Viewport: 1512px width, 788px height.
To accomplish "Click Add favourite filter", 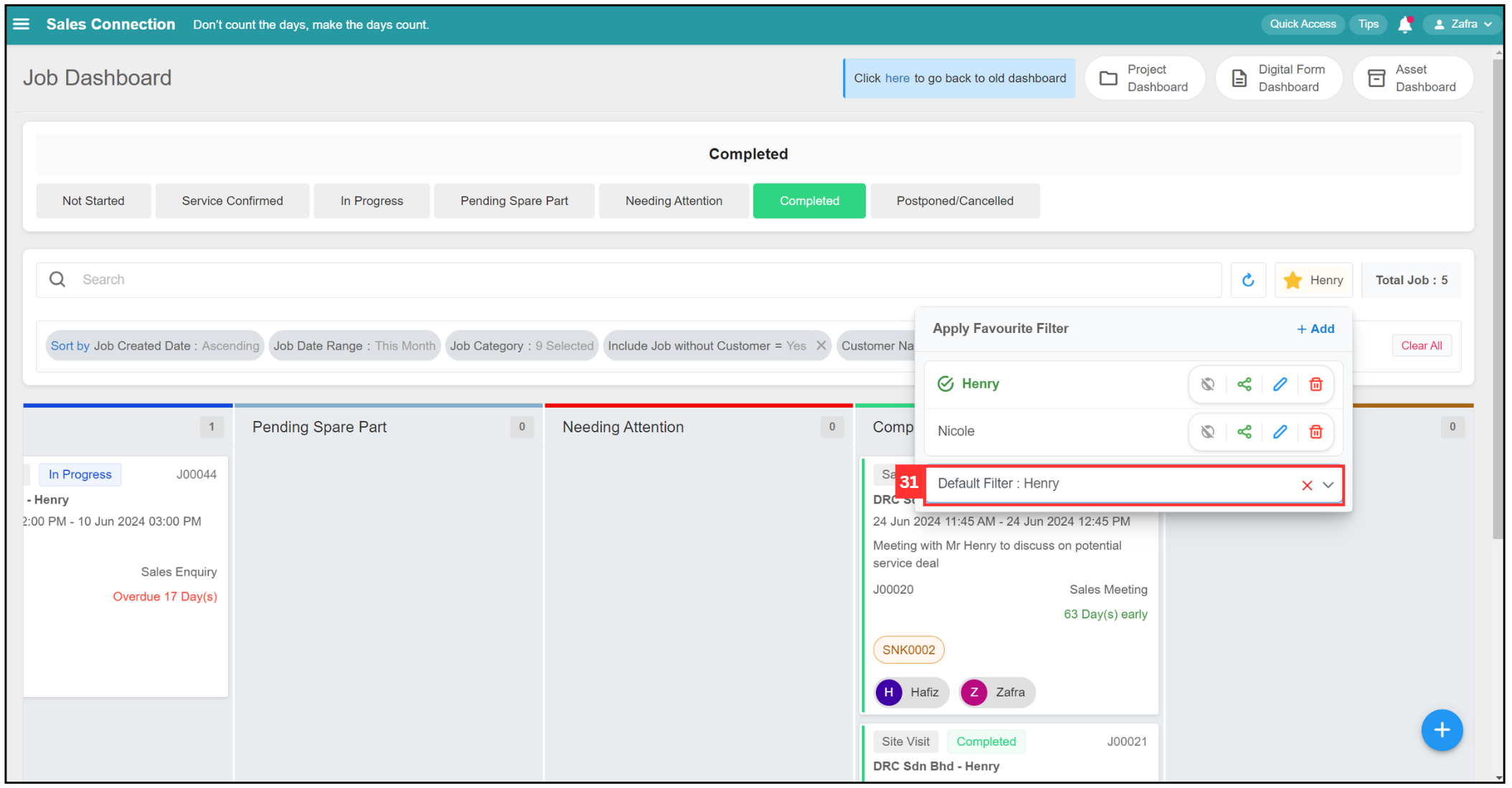I will point(1315,329).
